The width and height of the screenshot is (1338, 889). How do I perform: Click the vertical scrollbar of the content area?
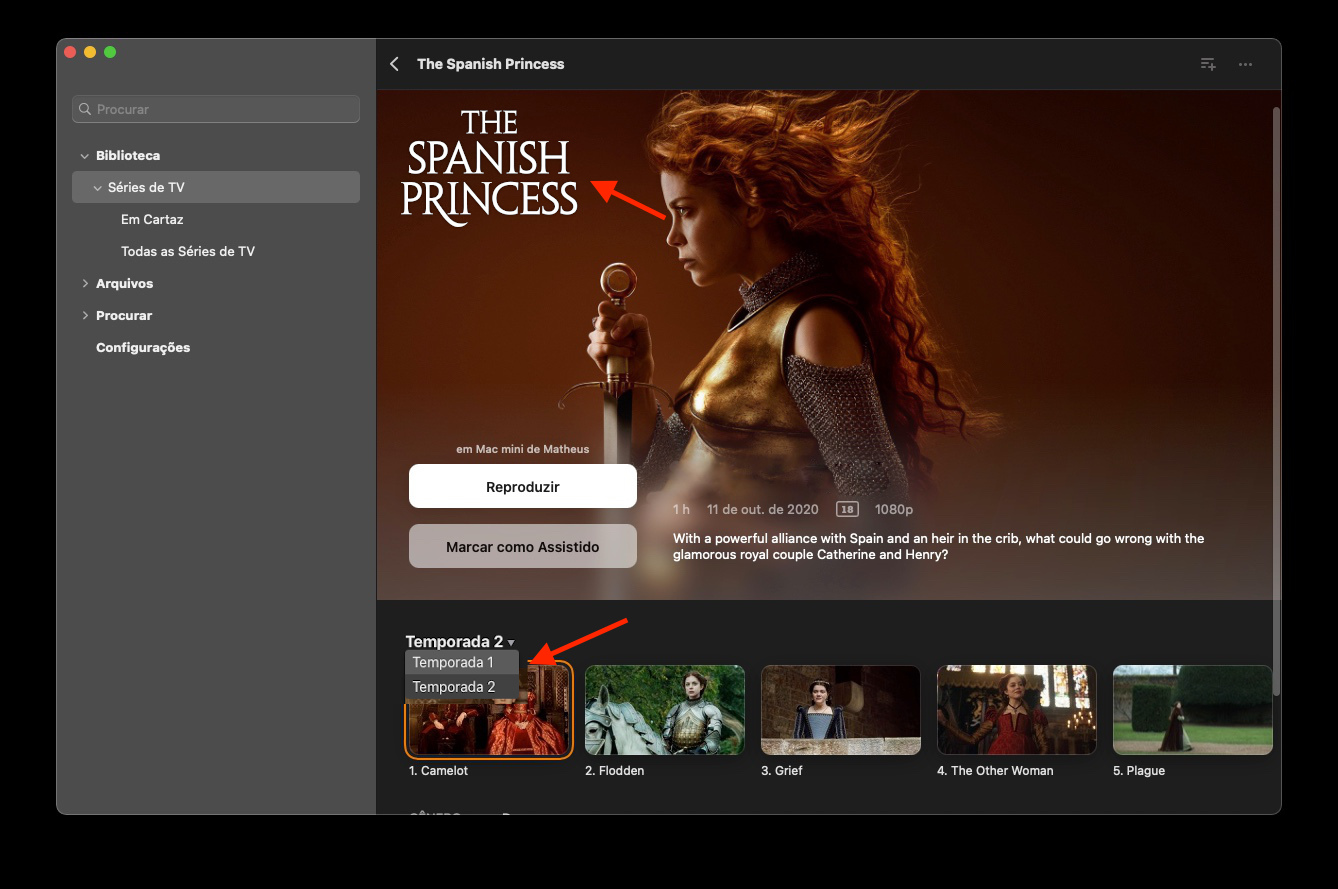[x=1276, y=400]
